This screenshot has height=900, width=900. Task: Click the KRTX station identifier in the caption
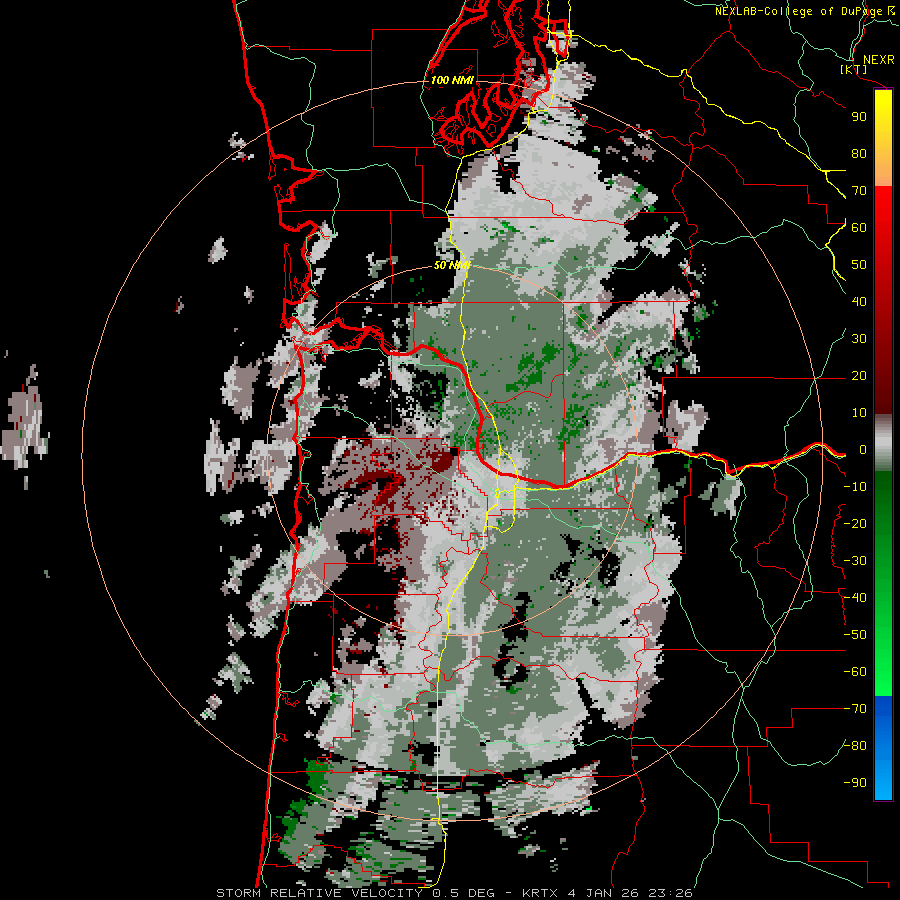pos(541,893)
